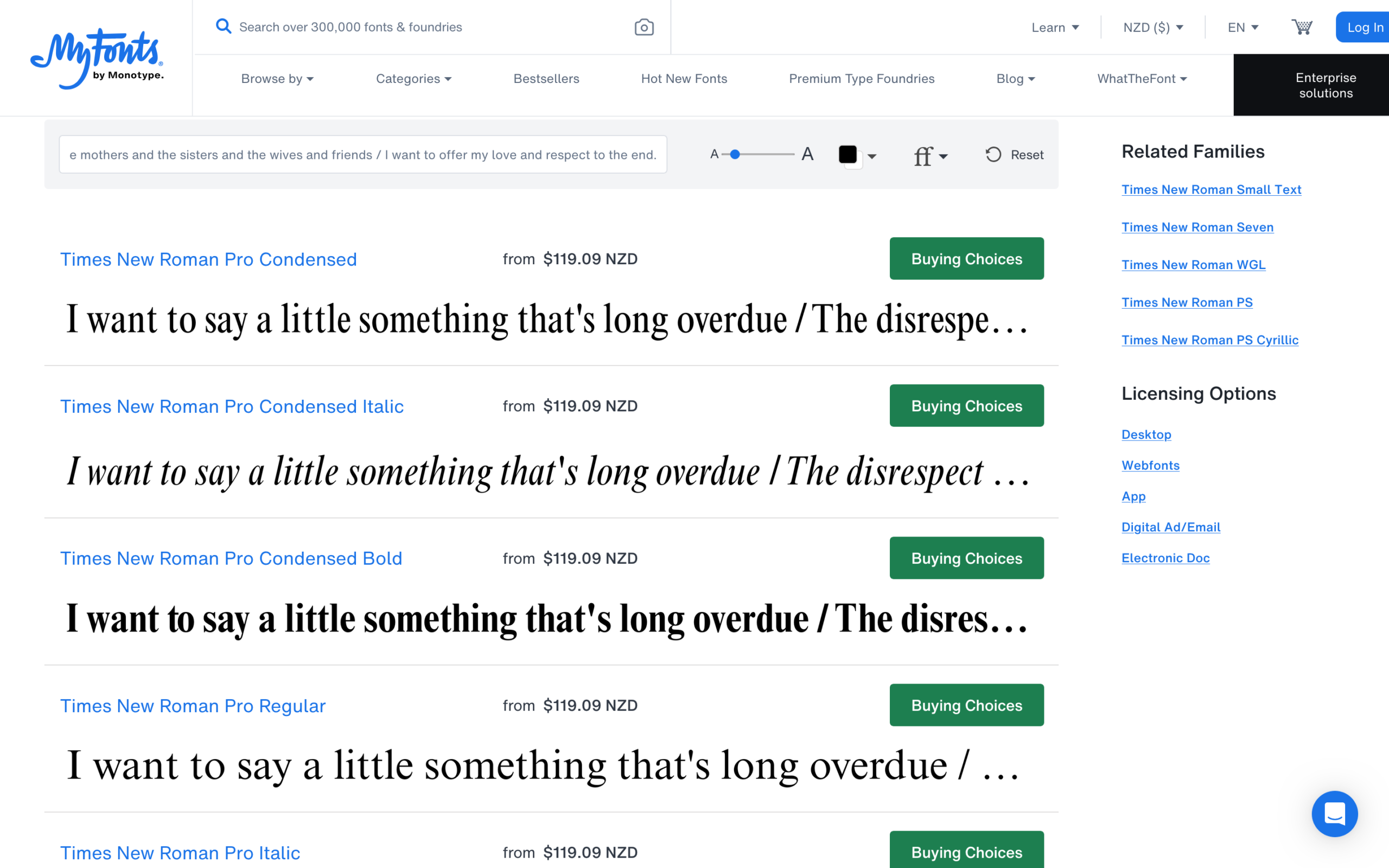Open the EN language dropdown
This screenshot has height=868, width=1389.
pyautogui.click(x=1243, y=28)
